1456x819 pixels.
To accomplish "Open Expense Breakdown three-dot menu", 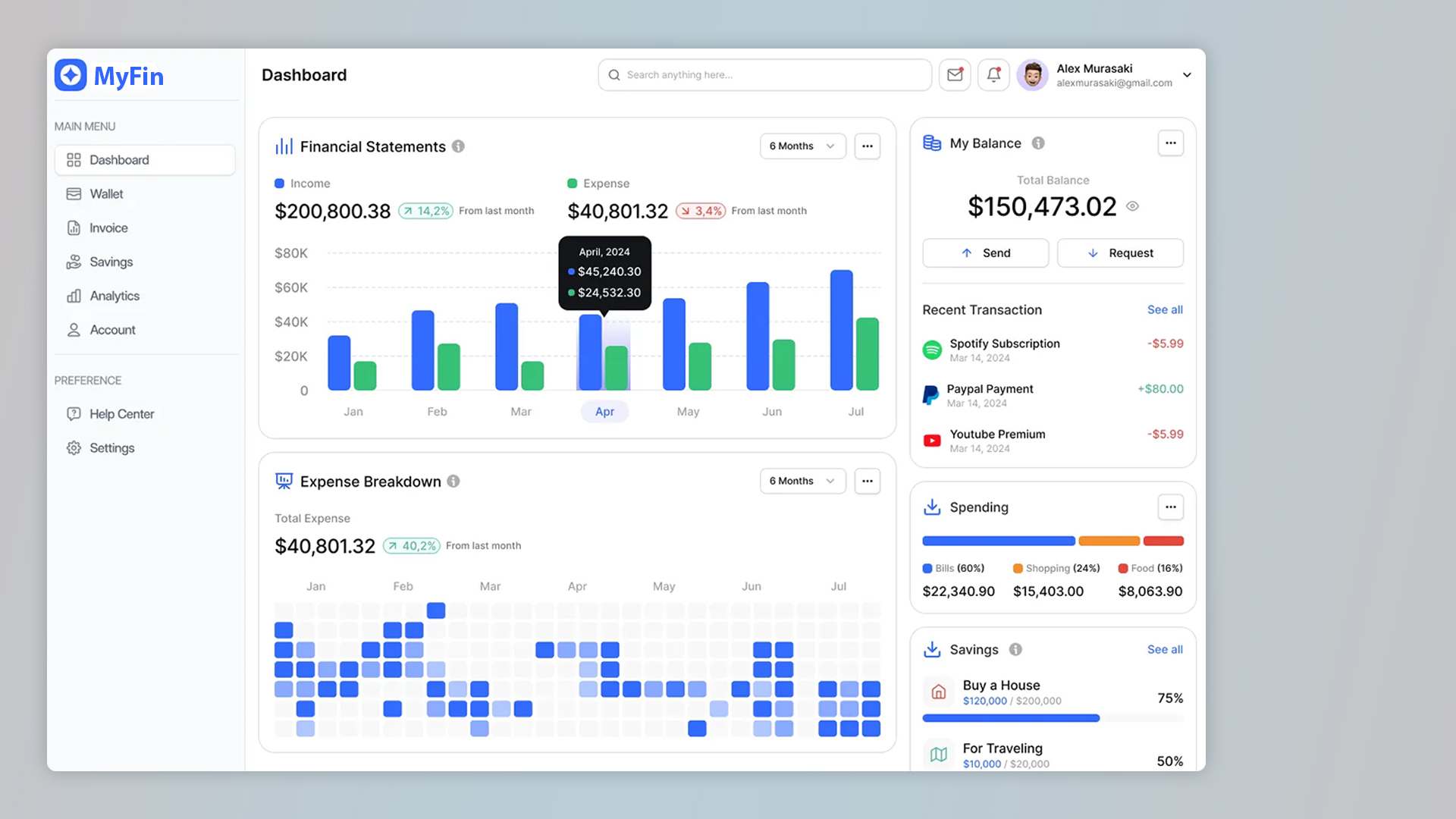I will (x=867, y=482).
